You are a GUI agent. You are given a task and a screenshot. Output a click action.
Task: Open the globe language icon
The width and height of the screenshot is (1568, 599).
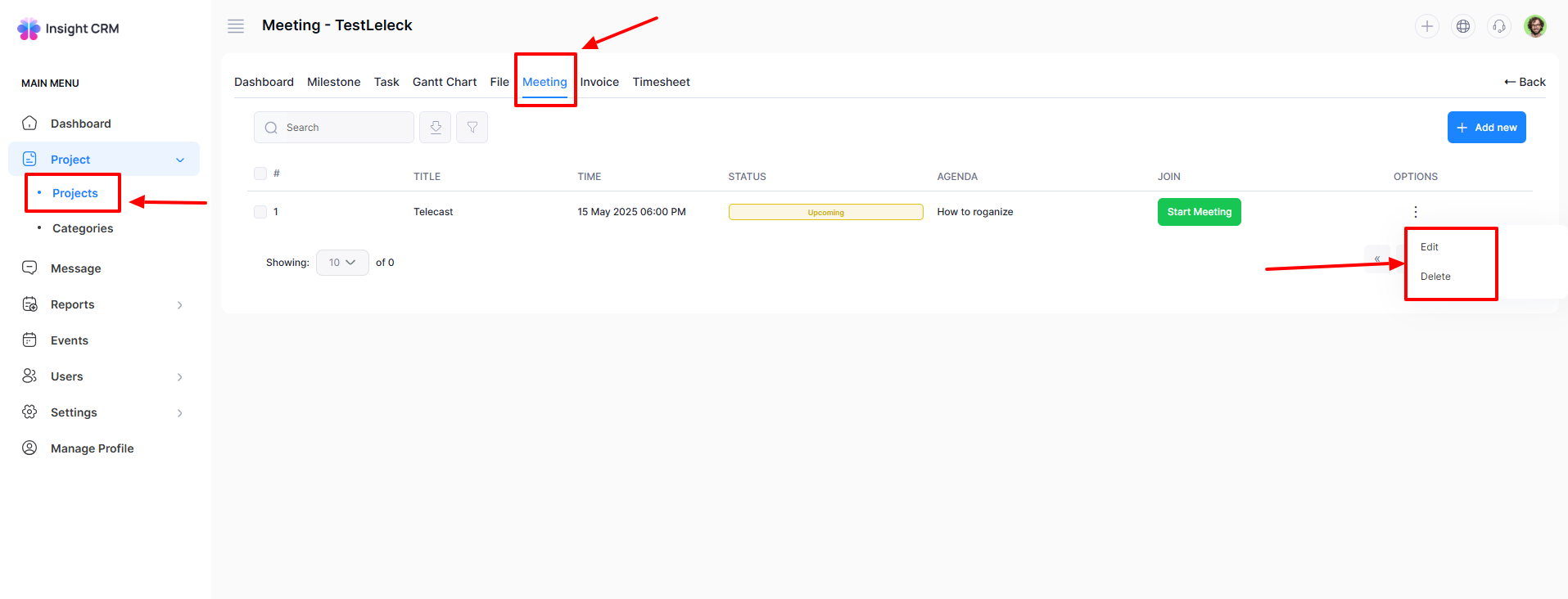(1462, 26)
